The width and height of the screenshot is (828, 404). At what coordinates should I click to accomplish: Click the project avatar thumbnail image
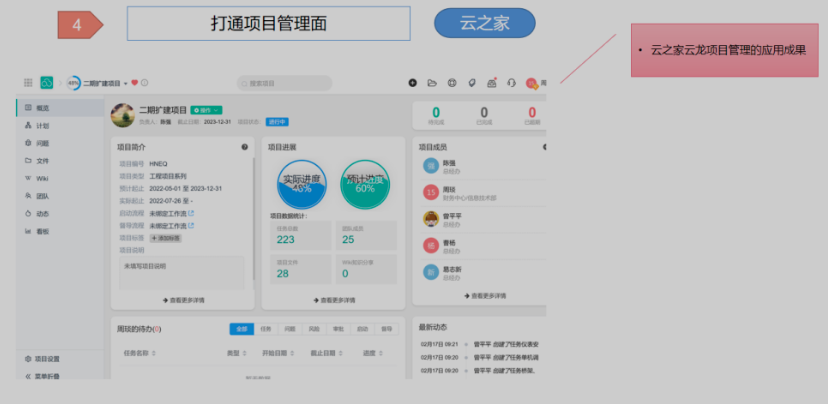tap(123, 115)
